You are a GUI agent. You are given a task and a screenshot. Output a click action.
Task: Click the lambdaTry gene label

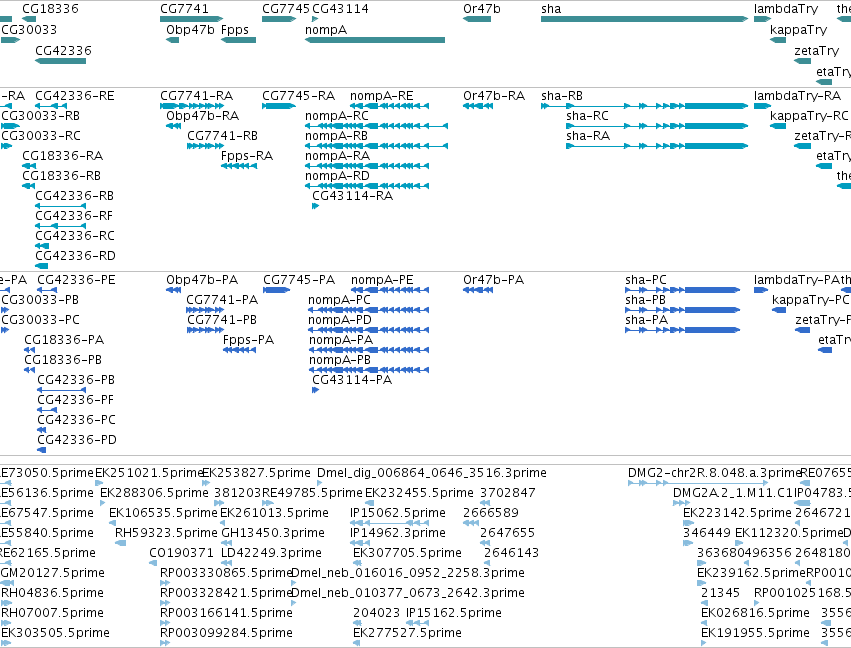(786, 9)
